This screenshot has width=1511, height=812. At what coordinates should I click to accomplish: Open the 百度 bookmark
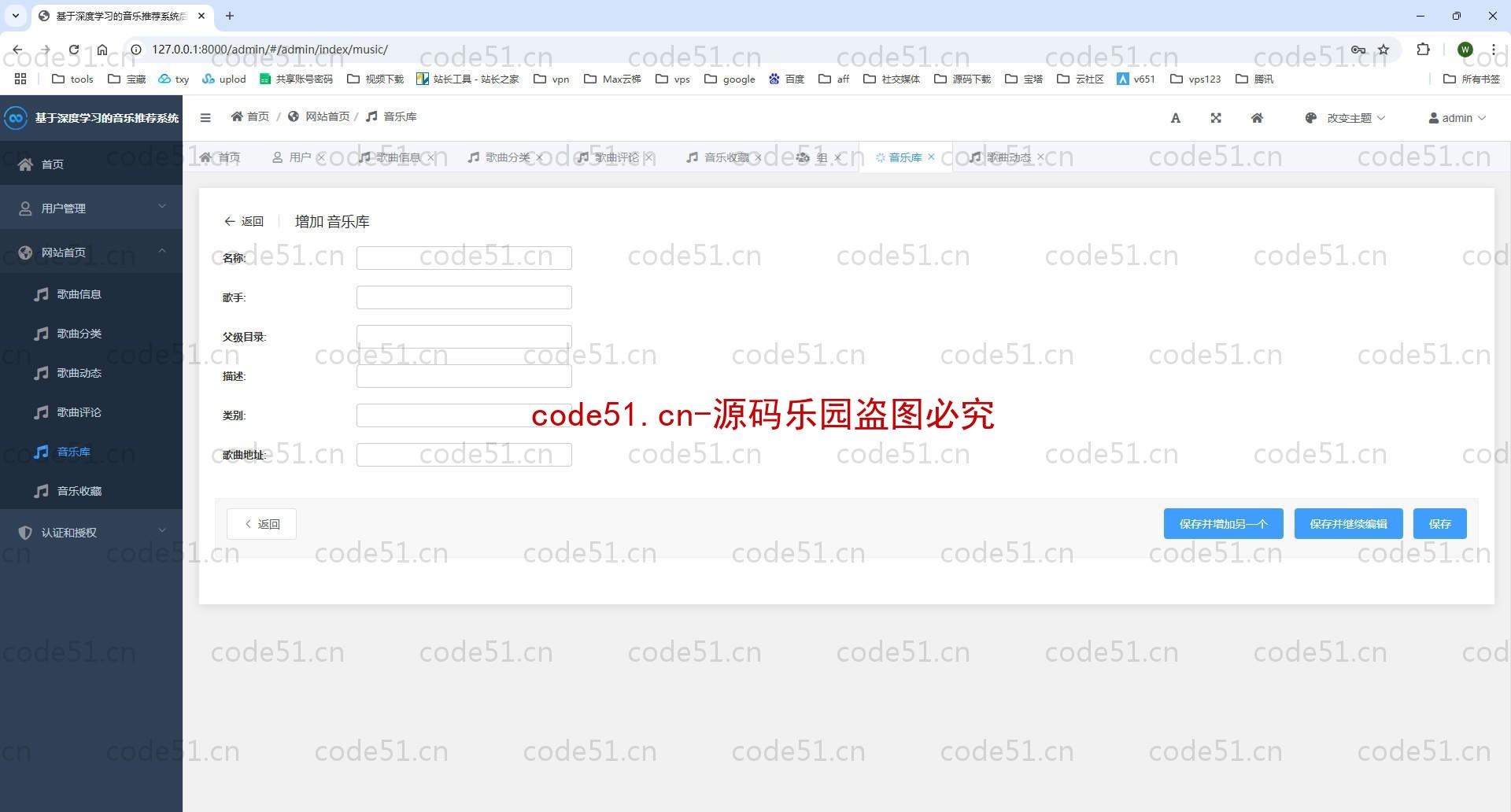(786, 79)
